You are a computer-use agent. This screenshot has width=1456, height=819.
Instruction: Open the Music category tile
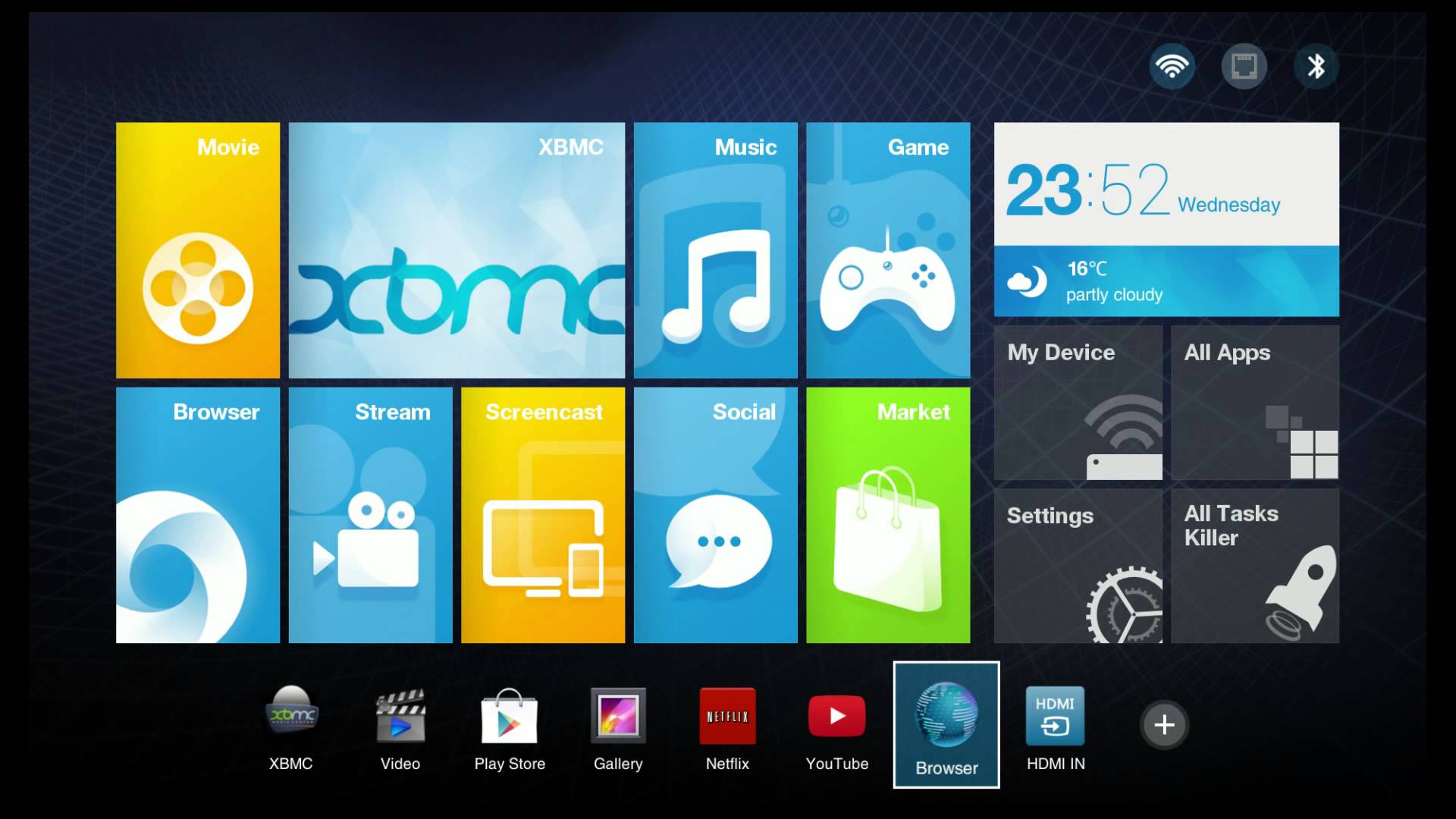click(715, 250)
